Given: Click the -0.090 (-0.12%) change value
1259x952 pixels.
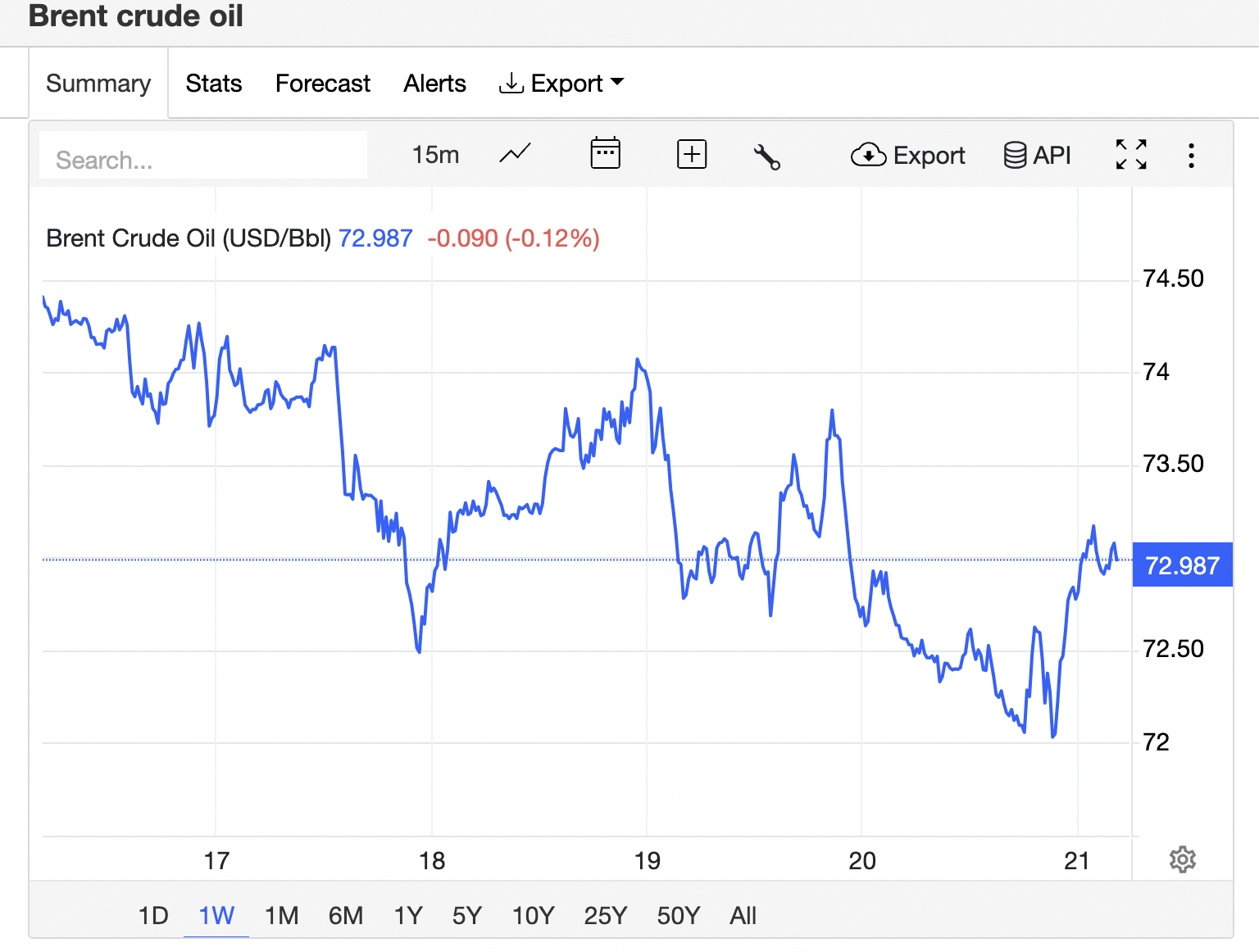Looking at the screenshot, I should click(x=514, y=238).
